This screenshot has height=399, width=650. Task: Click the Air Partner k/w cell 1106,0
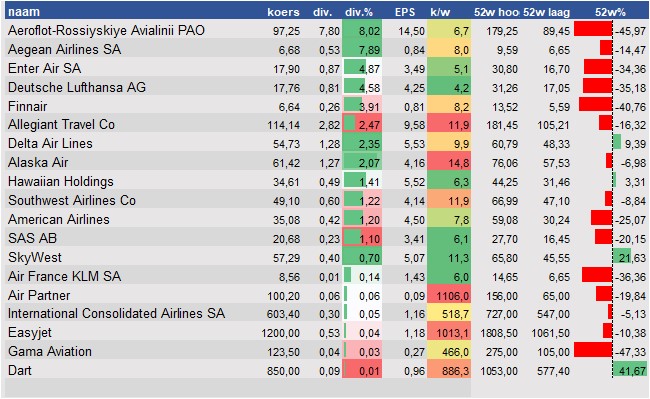pyautogui.click(x=451, y=295)
